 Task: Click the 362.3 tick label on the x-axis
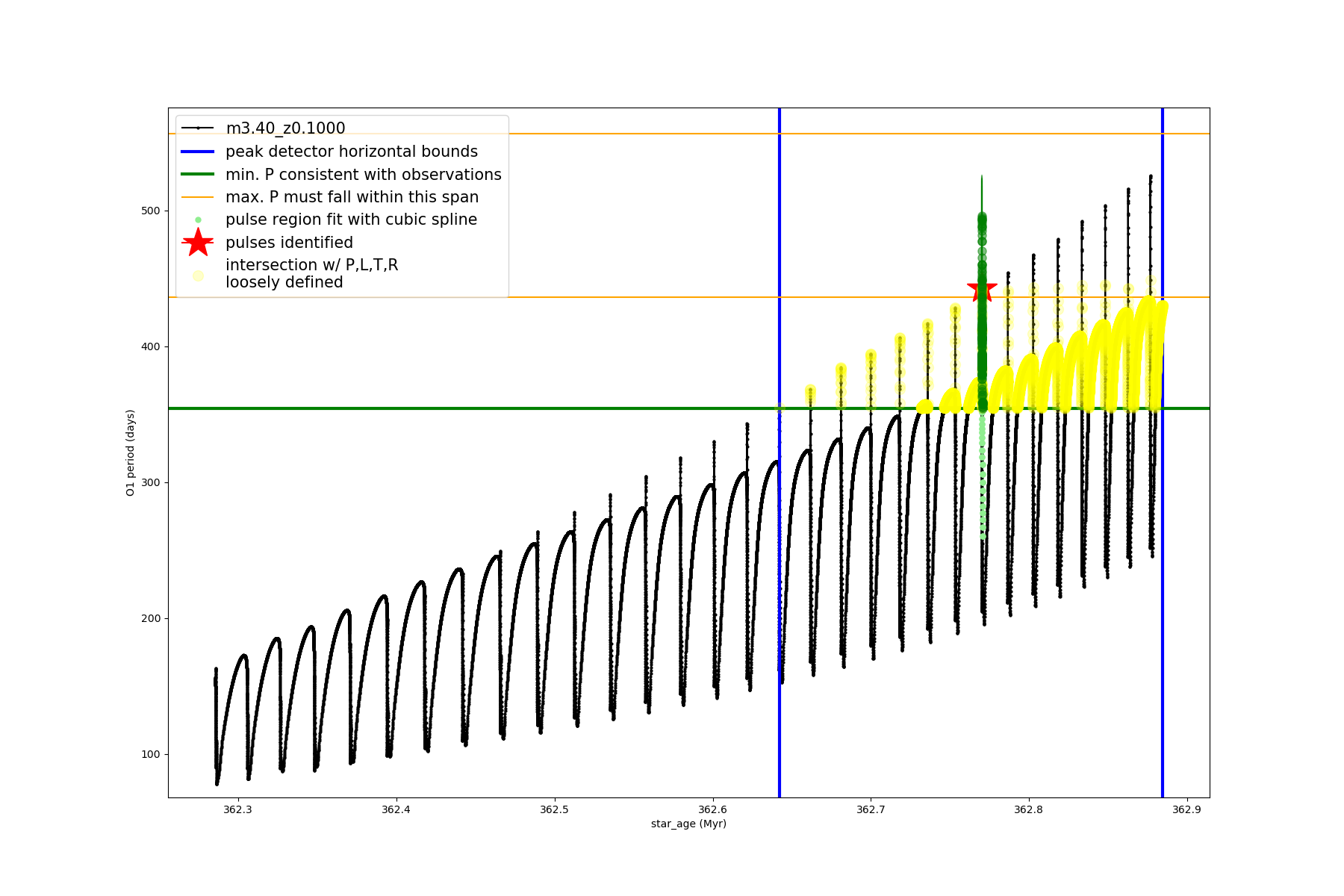[238, 809]
